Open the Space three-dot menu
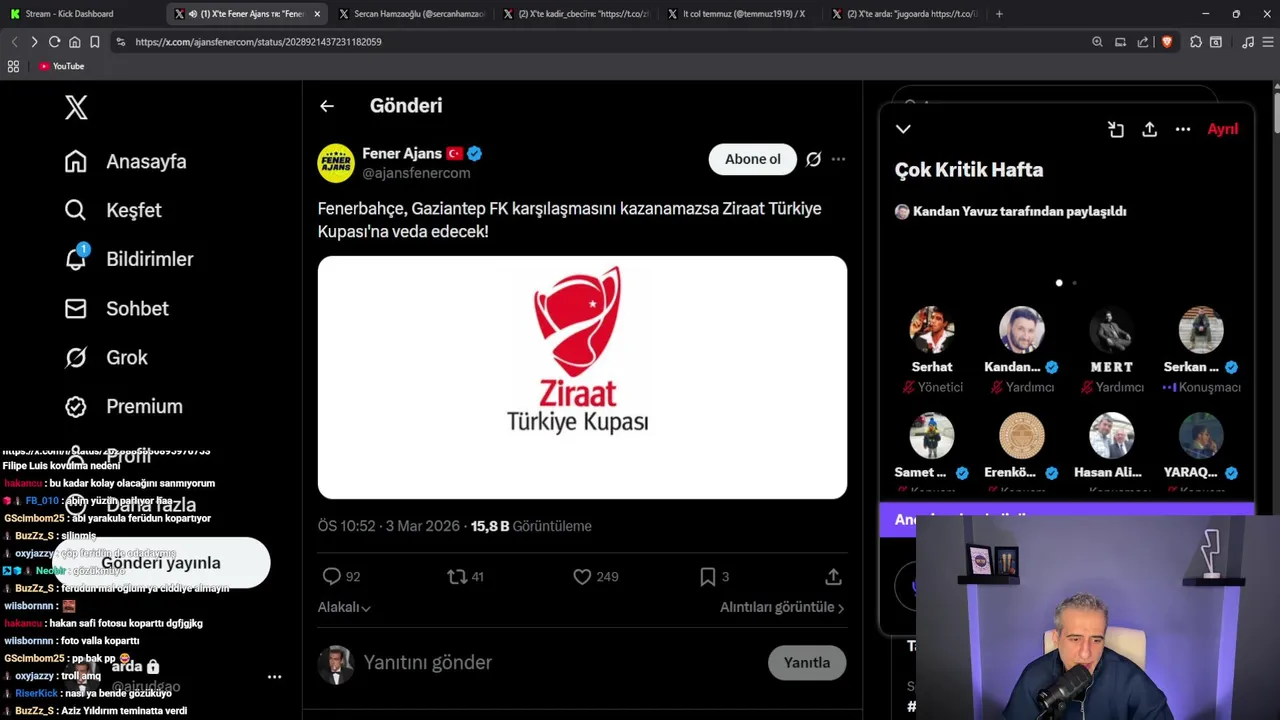This screenshot has height=720, width=1280. point(1183,129)
